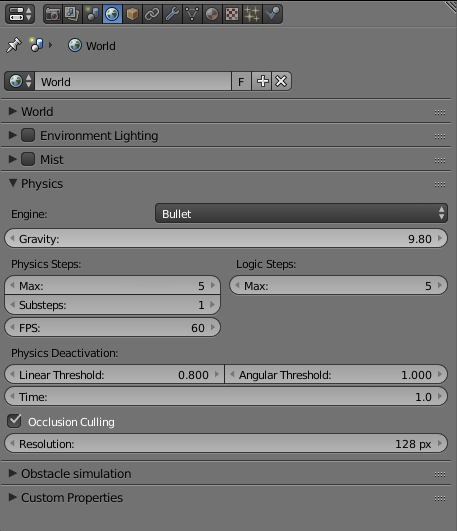Click the F fake user button
Viewport: 457px width, 531px height.
coord(241,81)
